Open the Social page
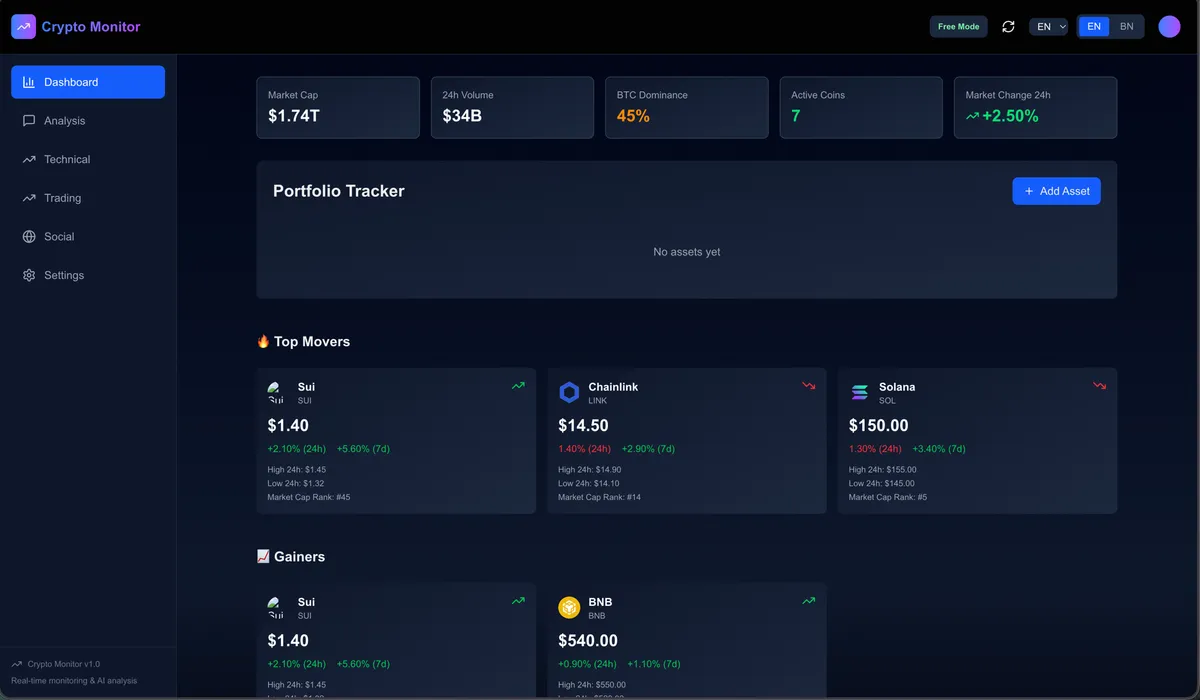 [88, 237]
